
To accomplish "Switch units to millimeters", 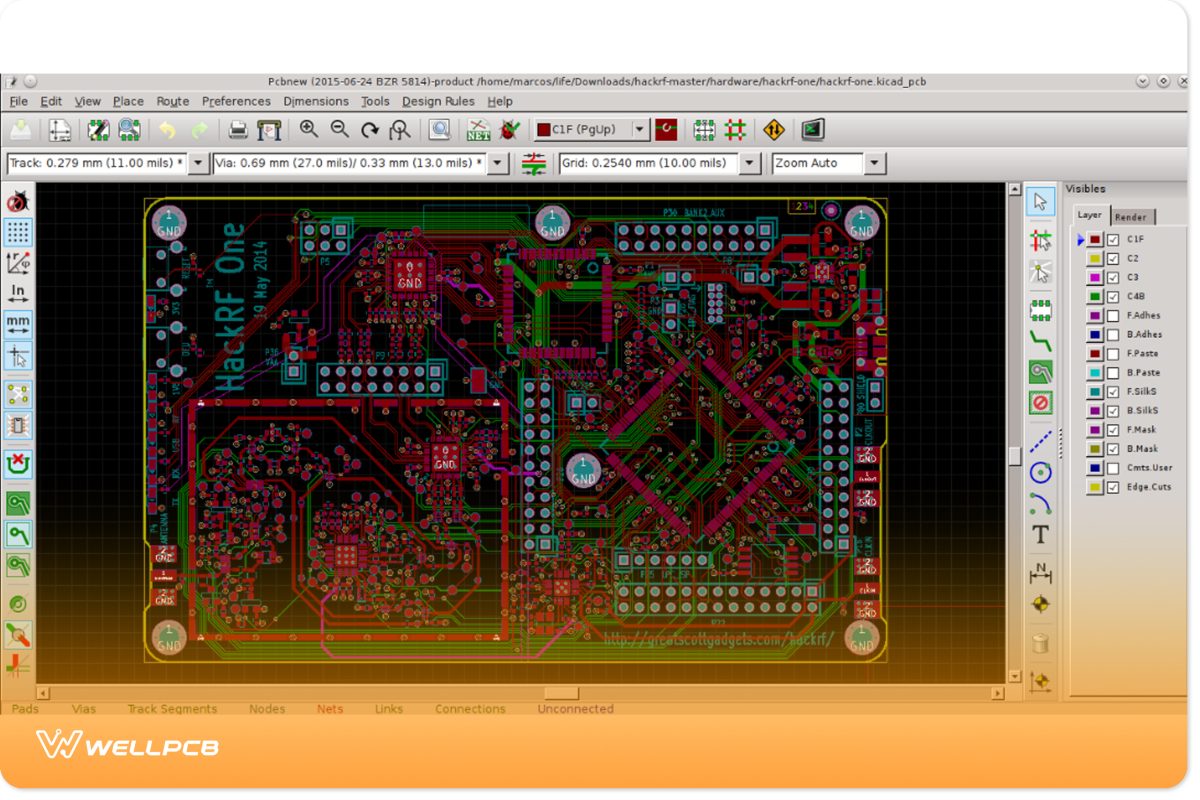I will (x=18, y=324).
